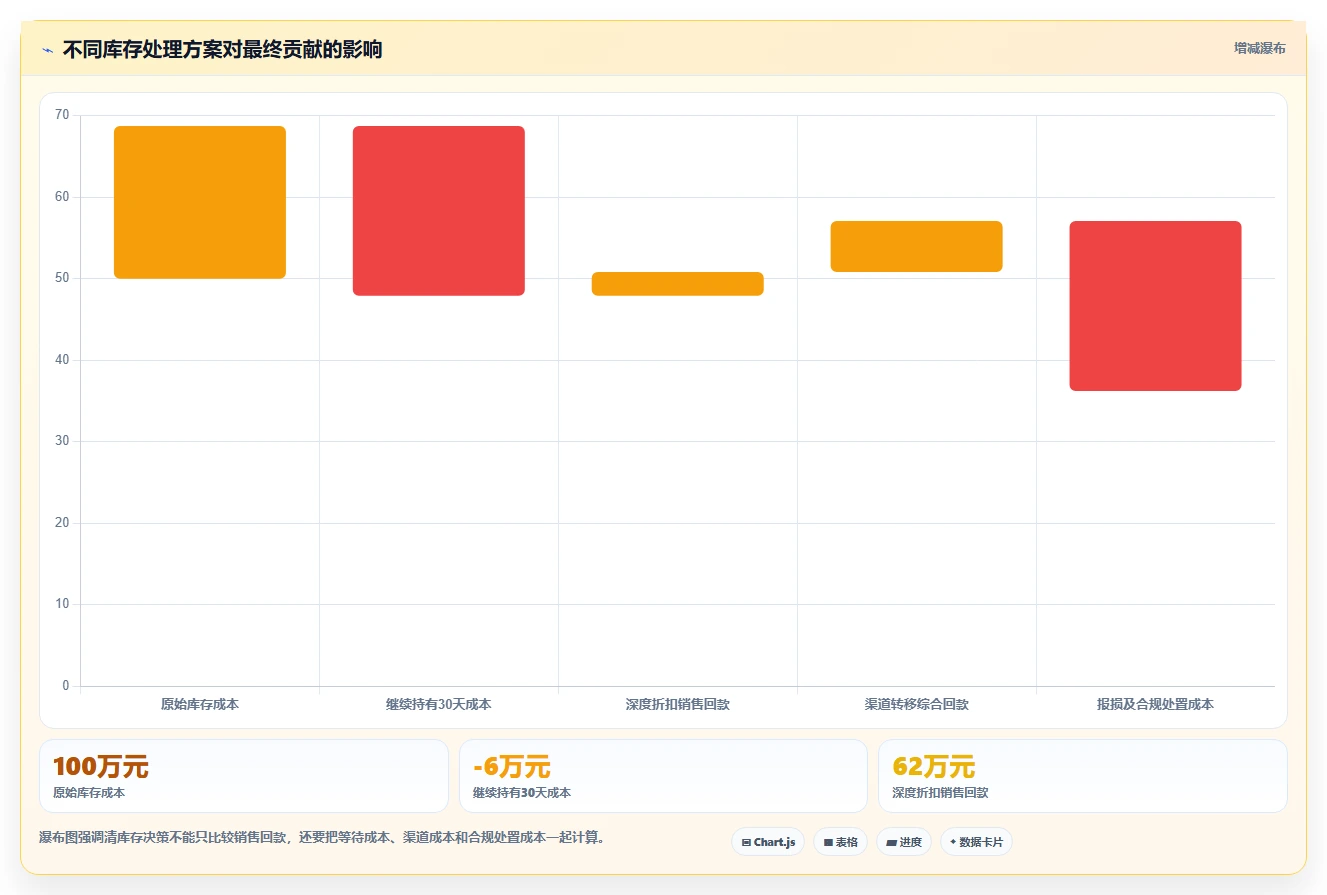Image resolution: width=1327 pixels, height=895 pixels.
Task: Click the 原始库存成本 caption under 100万元
Action: point(89,793)
